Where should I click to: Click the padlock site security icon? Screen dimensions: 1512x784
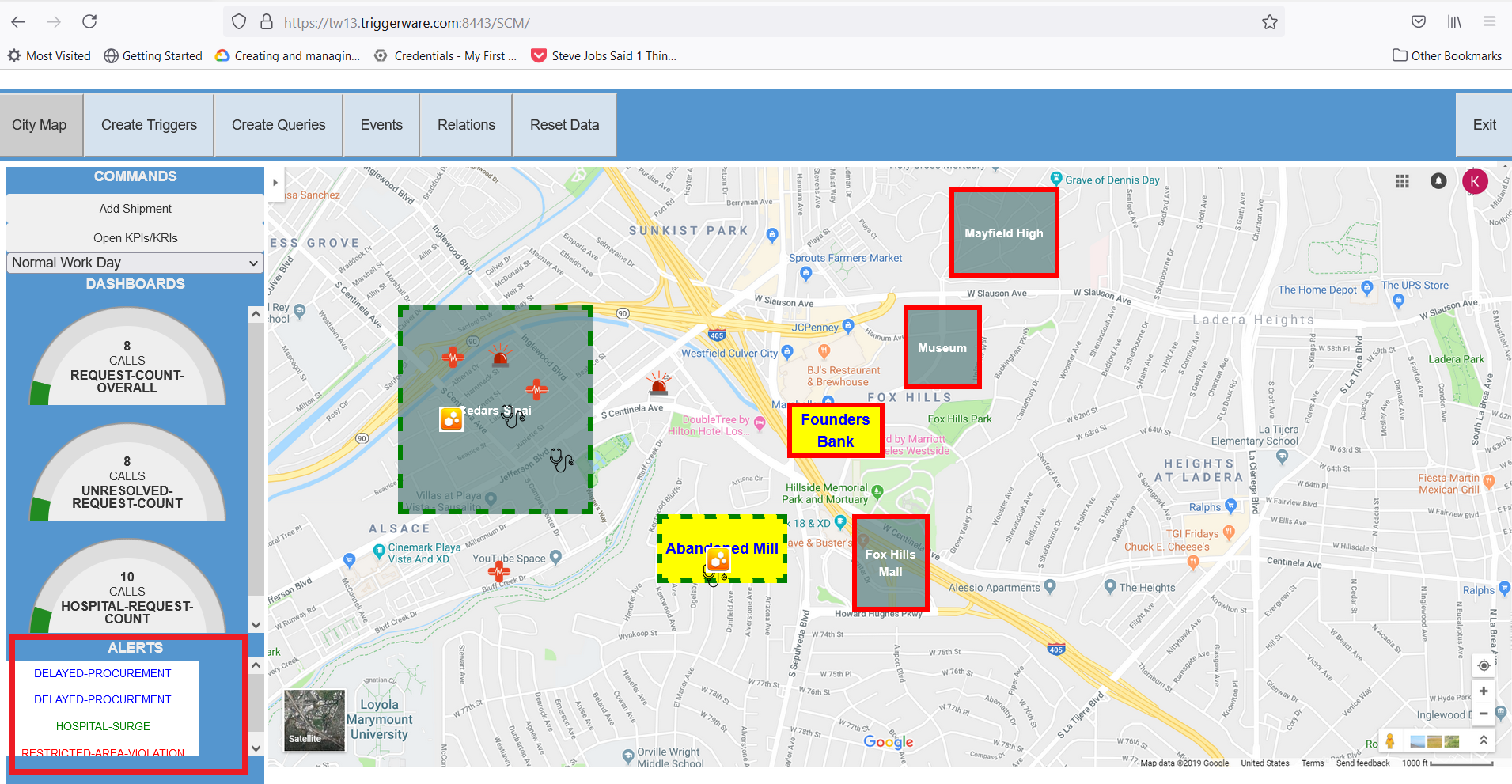pyautogui.click(x=267, y=22)
